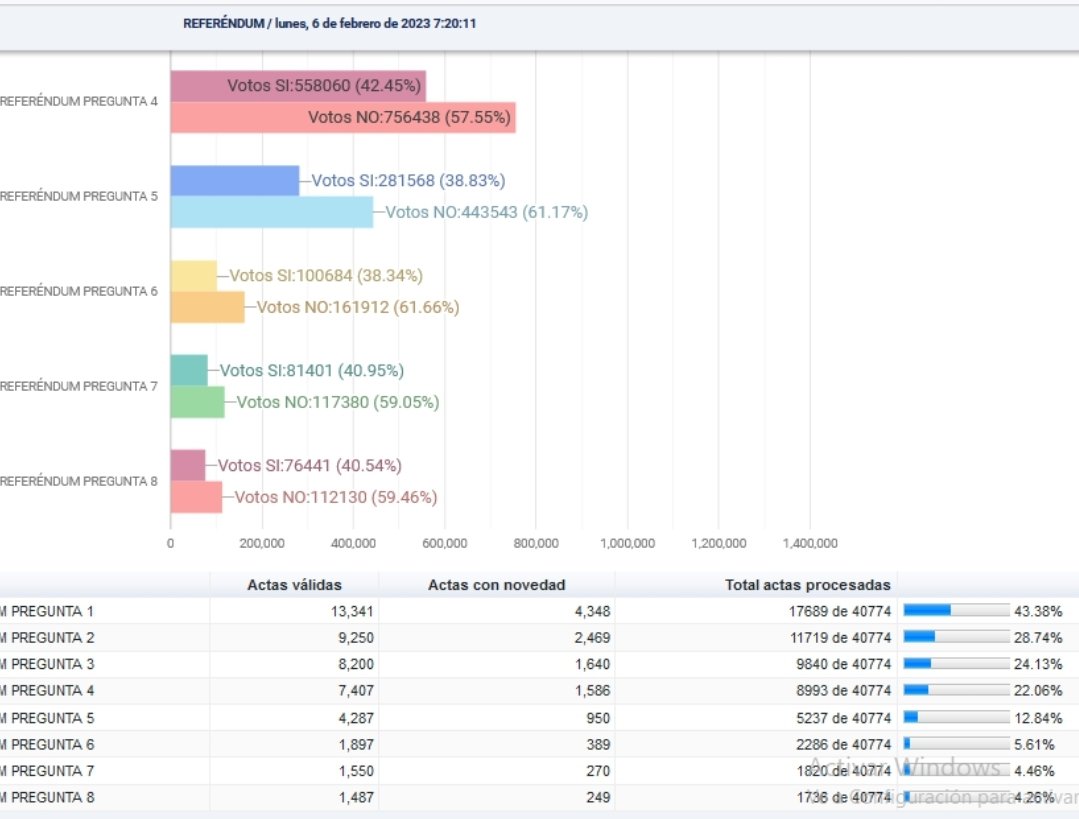Image resolution: width=1079 pixels, height=819 pixels.
Task: Select the light blue Votos NO bar of Pregunta 5
Action: coord(272,212)
